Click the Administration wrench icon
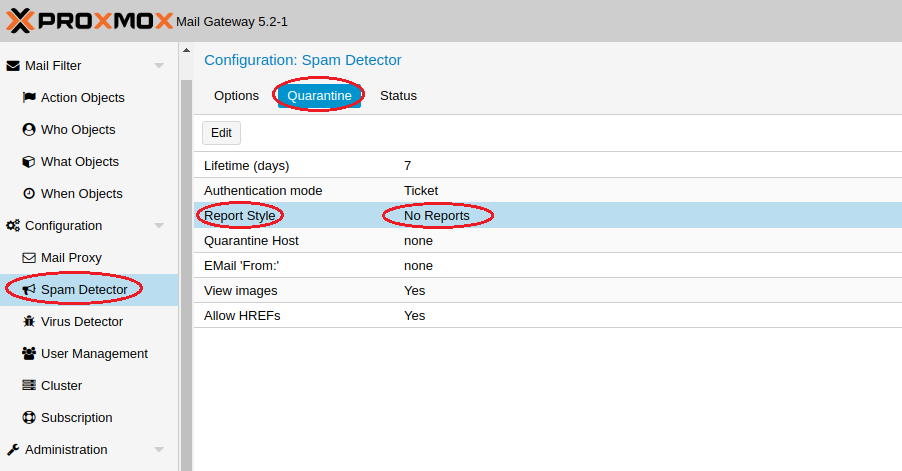This screenshot has width=902, height=471. 13,449
